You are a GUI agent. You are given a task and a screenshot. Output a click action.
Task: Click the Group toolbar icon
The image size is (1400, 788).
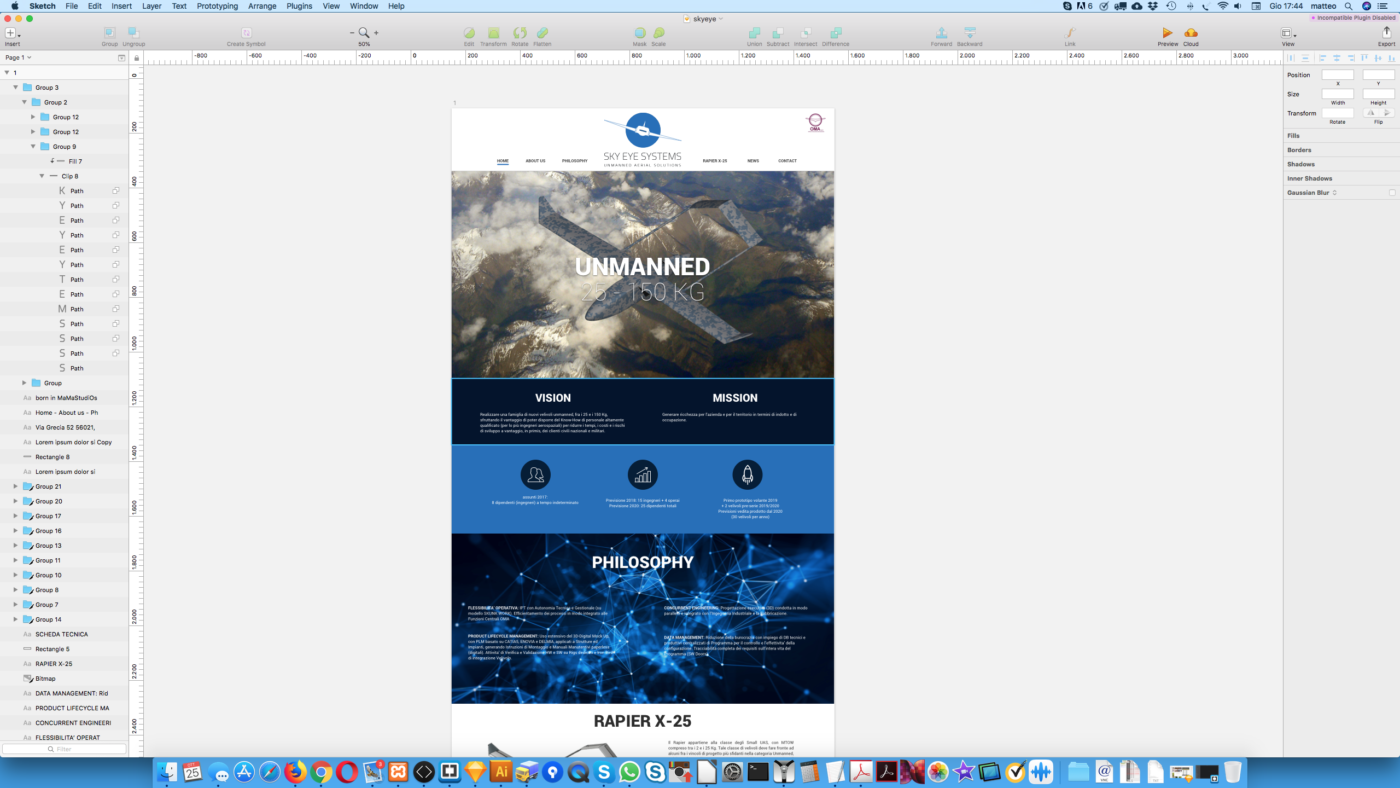click(109, 33)
